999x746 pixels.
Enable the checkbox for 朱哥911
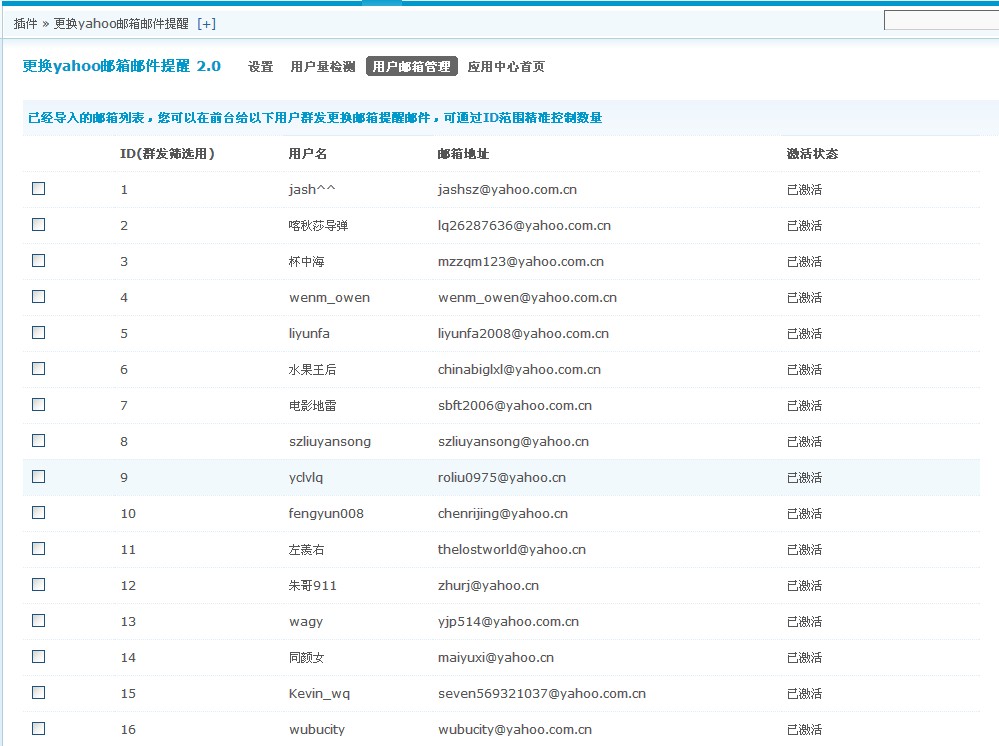(x=39, y=585)
